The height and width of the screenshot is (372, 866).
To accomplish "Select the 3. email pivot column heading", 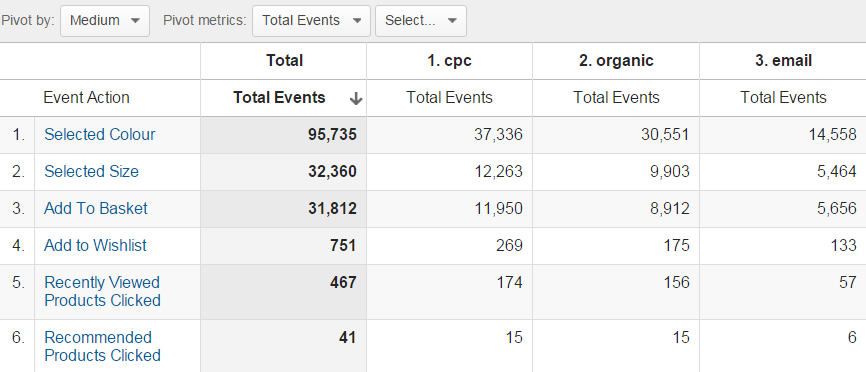I will tap(783, 61).
